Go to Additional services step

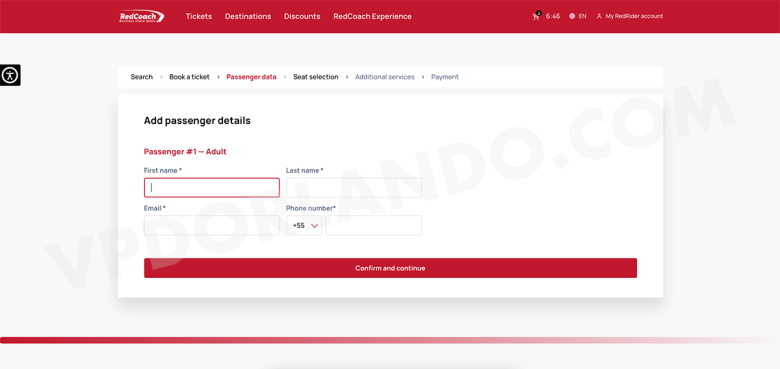click(x=385, y=77)
